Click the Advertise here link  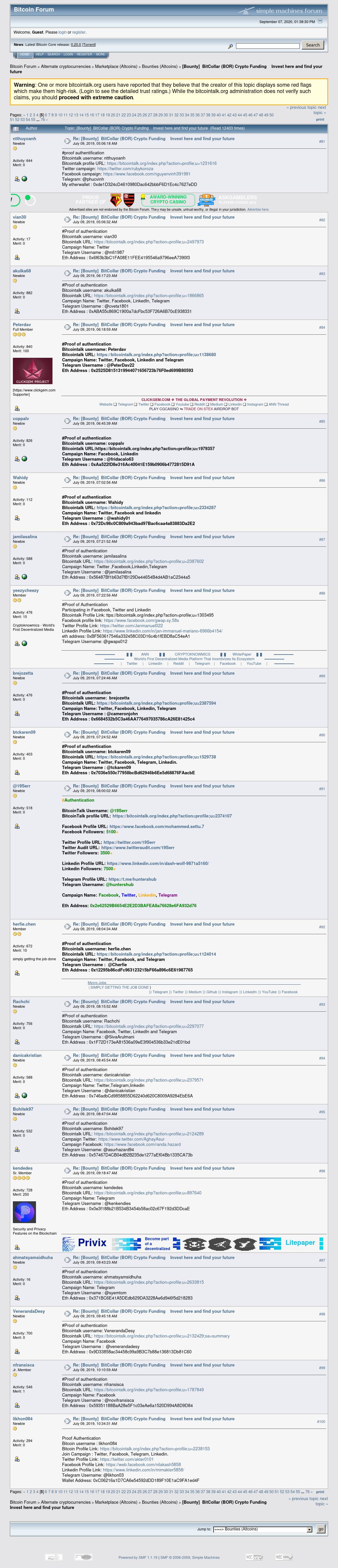click(257, 209)
